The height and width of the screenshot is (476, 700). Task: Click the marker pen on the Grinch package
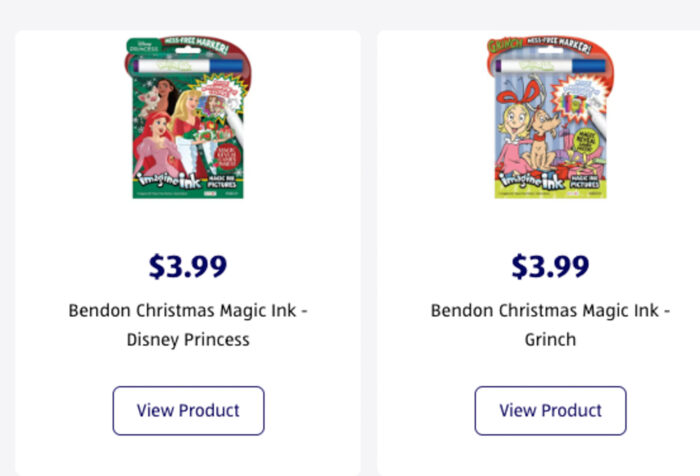point(552,66)
